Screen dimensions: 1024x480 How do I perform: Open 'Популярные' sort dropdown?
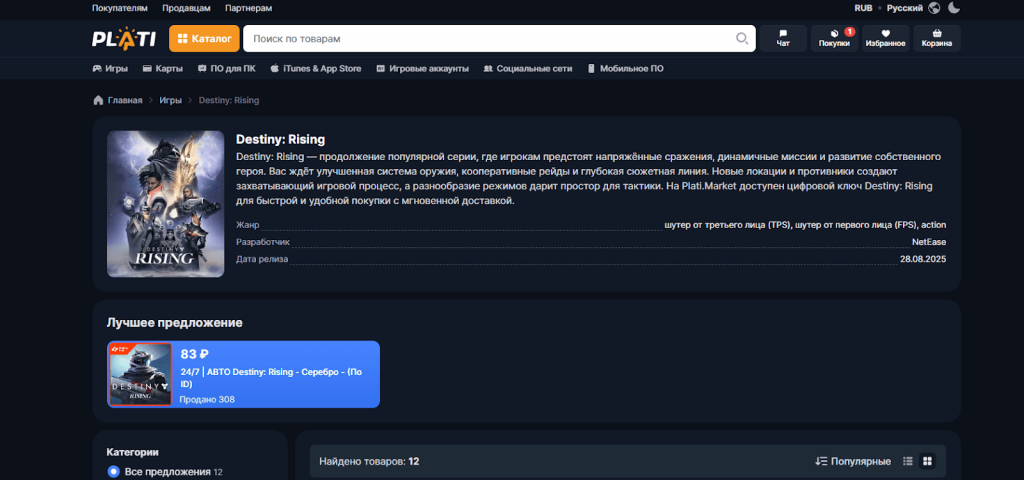pos(853,461)
